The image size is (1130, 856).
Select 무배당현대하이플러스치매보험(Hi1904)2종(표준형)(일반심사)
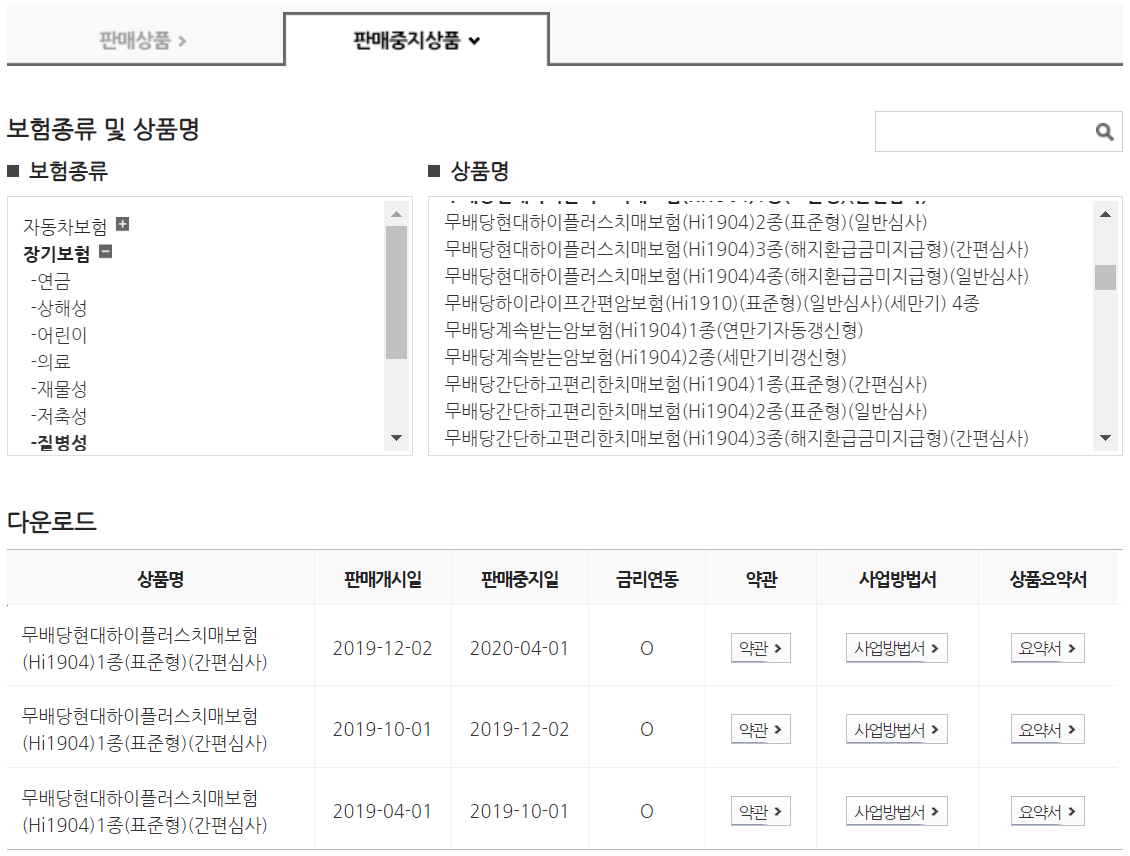pos(686,222)
